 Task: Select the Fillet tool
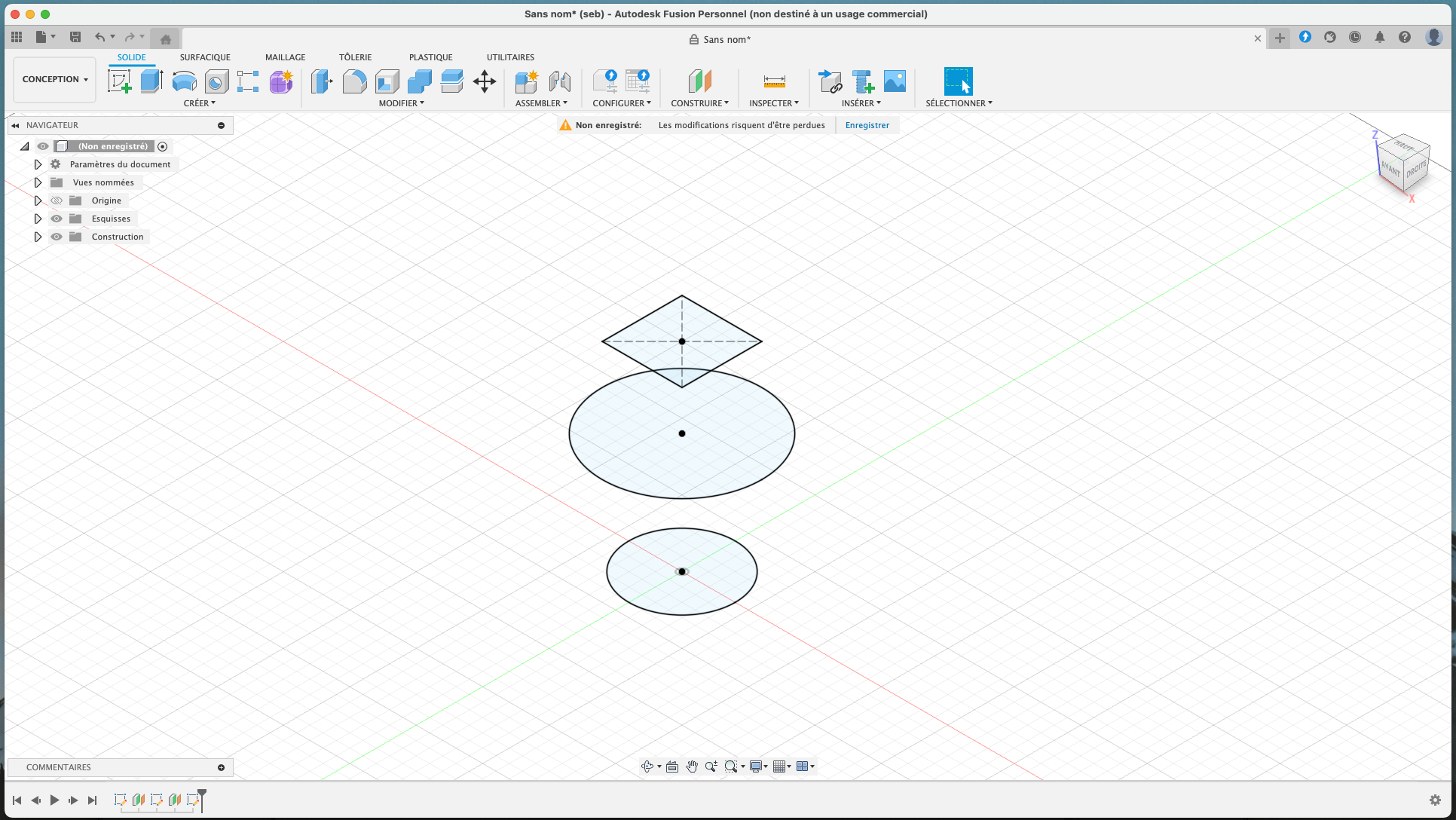click(354, 81)
